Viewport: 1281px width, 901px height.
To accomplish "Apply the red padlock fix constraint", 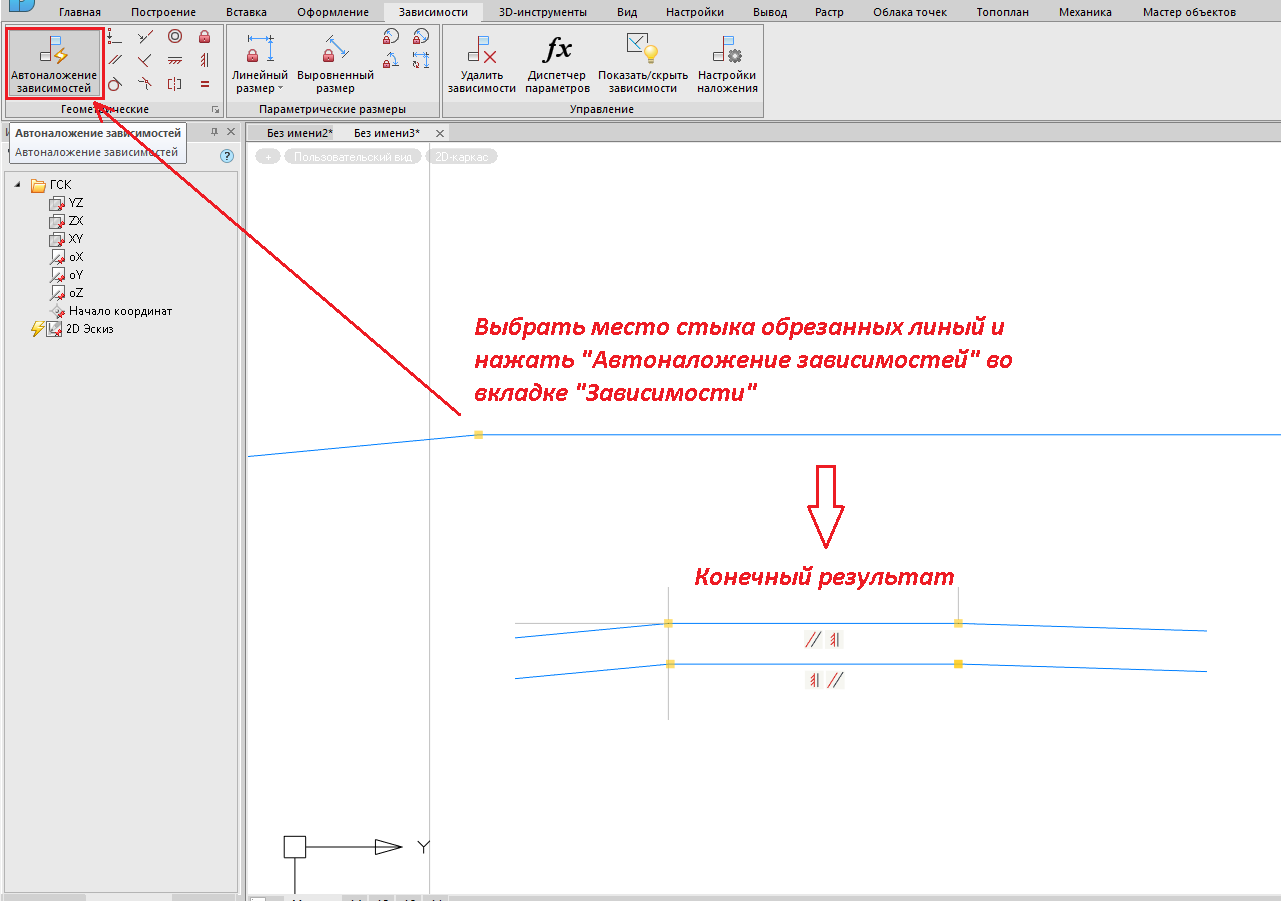I will point(204,37).
